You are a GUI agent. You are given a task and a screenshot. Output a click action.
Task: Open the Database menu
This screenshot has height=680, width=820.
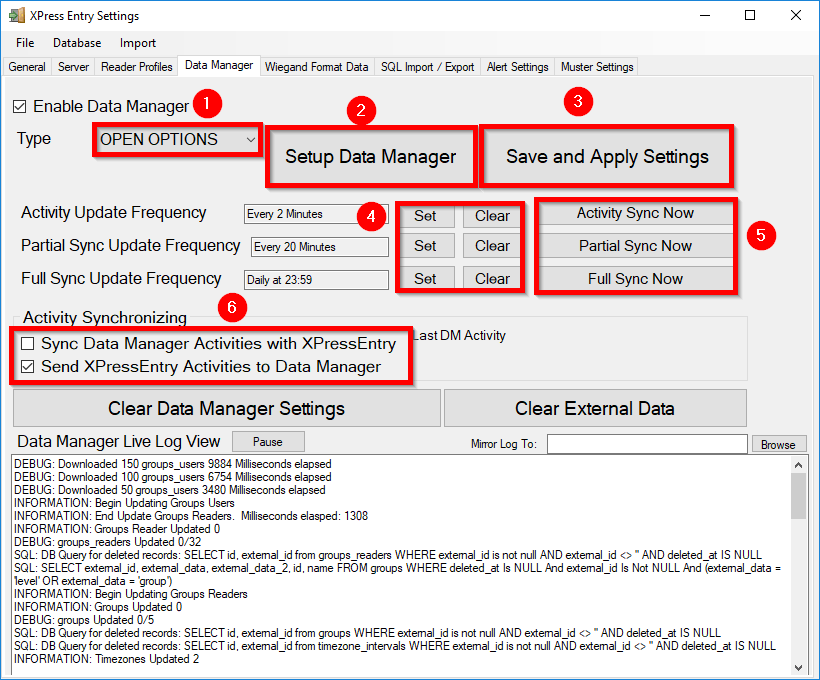tap(77, 43)
